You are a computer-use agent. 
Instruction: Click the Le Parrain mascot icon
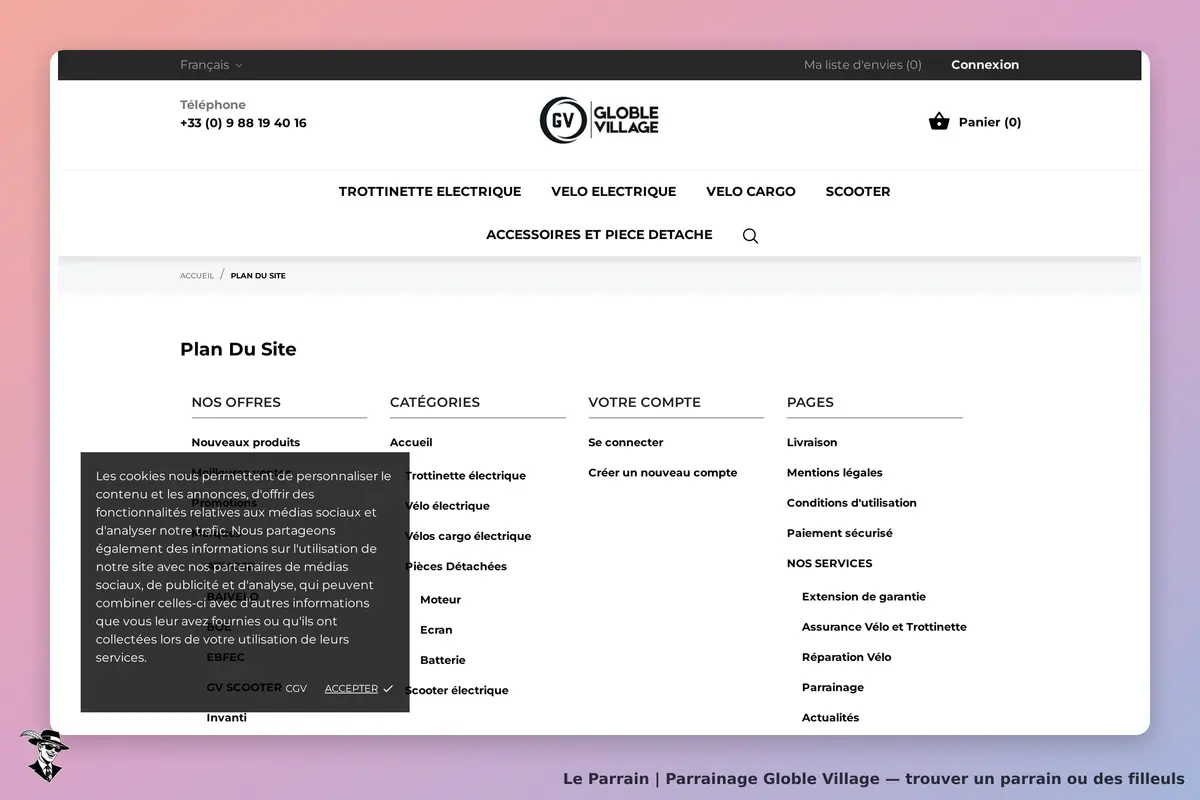[x=44, y=755]
